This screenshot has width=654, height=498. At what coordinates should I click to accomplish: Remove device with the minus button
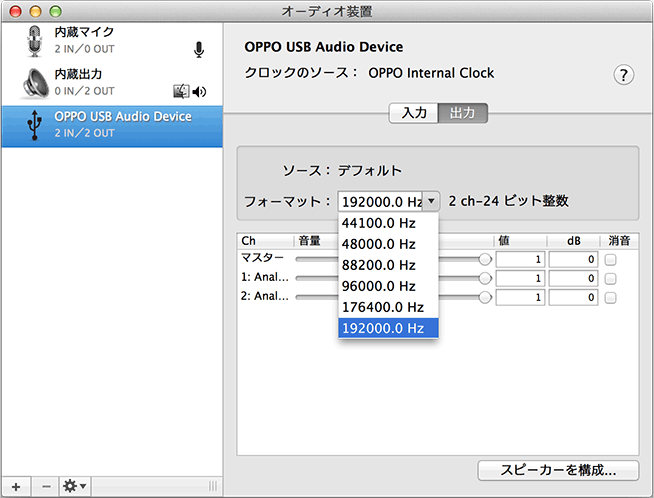(x=46, y=486)
